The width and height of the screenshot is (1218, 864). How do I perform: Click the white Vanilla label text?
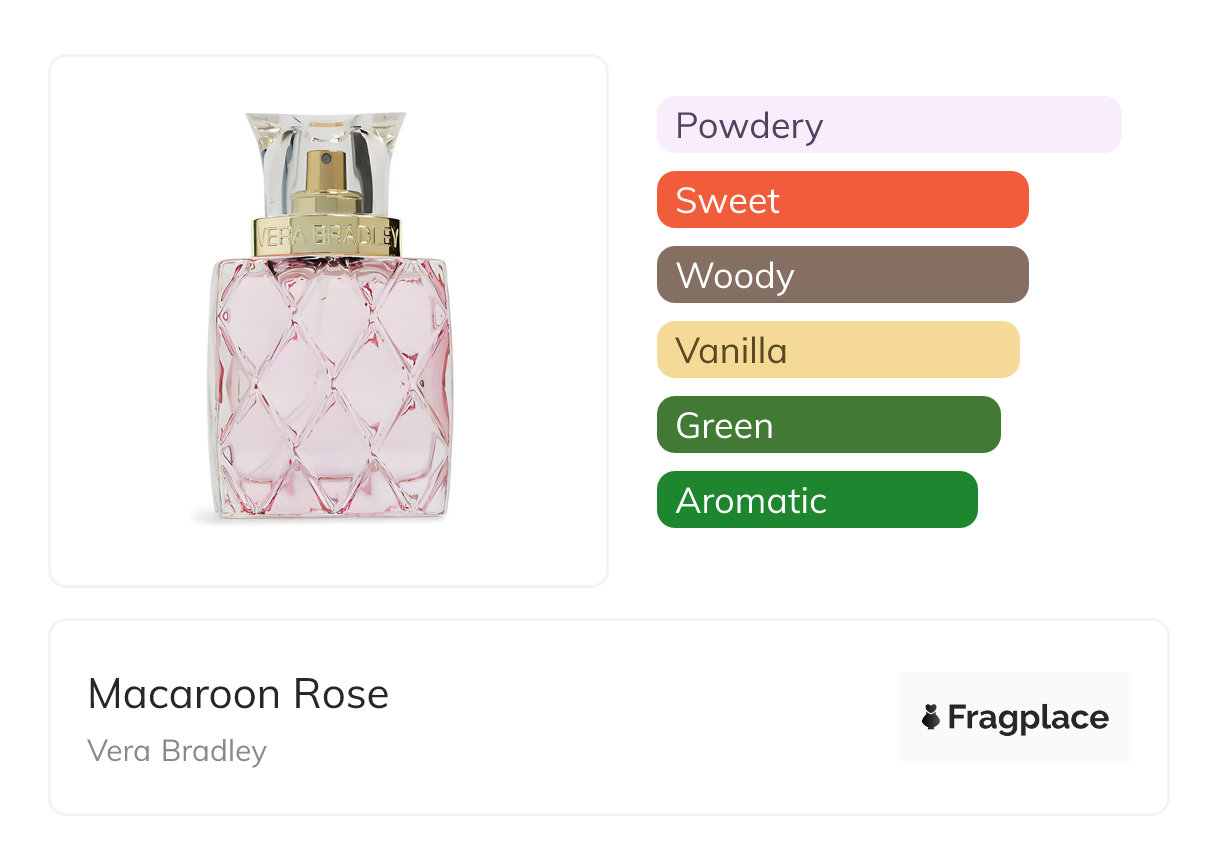pos(731,351)
